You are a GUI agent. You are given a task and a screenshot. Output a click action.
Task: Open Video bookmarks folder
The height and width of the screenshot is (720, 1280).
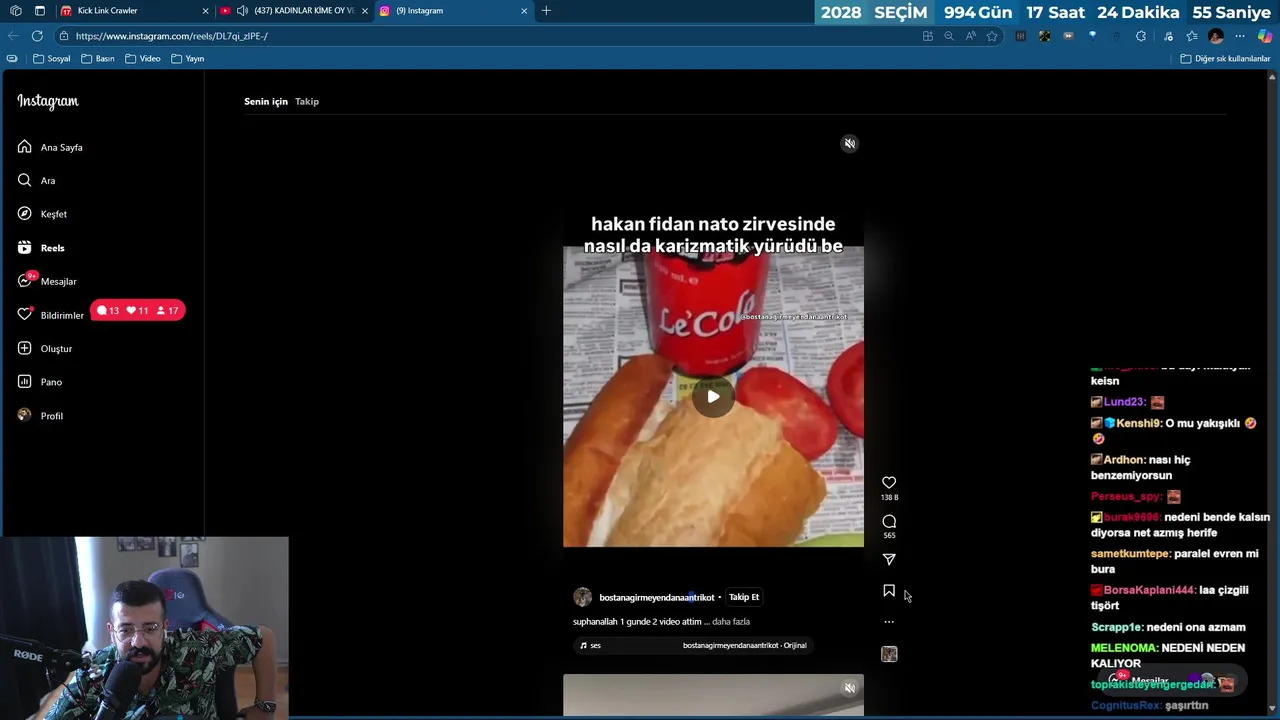[x=142, y=59]
